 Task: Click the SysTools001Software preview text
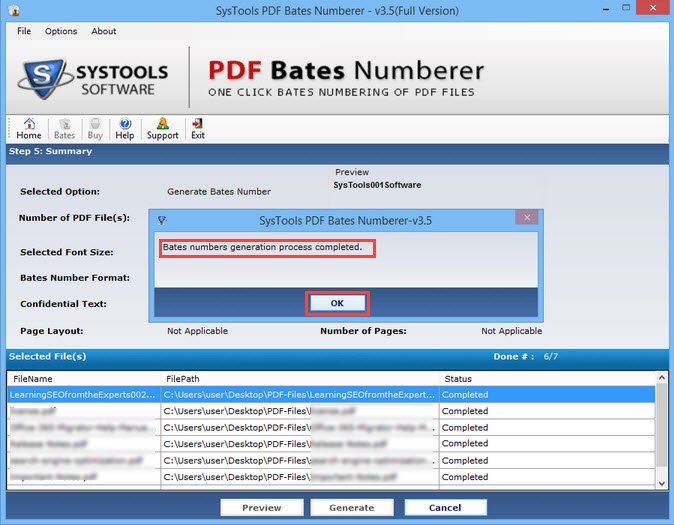pyautogui.click(x=377, y=185)
